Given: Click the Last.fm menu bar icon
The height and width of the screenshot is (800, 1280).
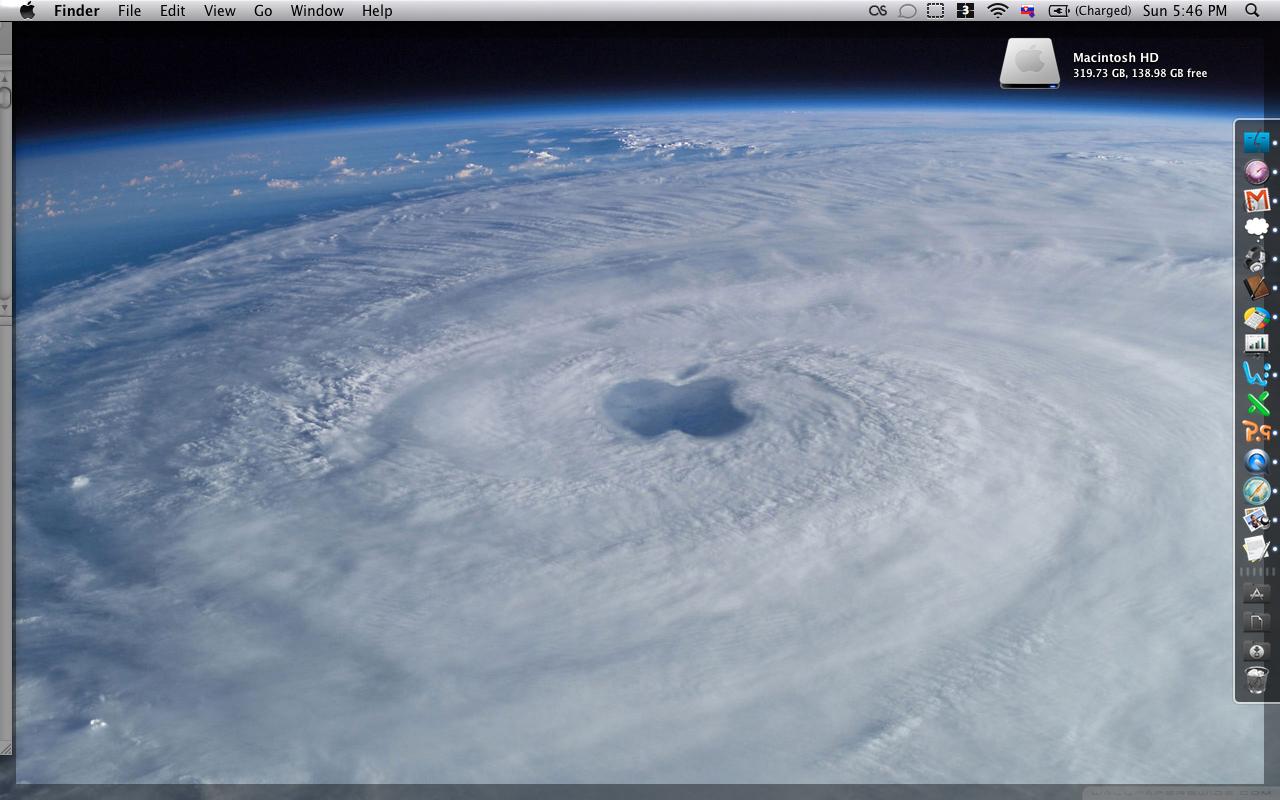Looking at the screenshot, I should [x=878, y=11].
